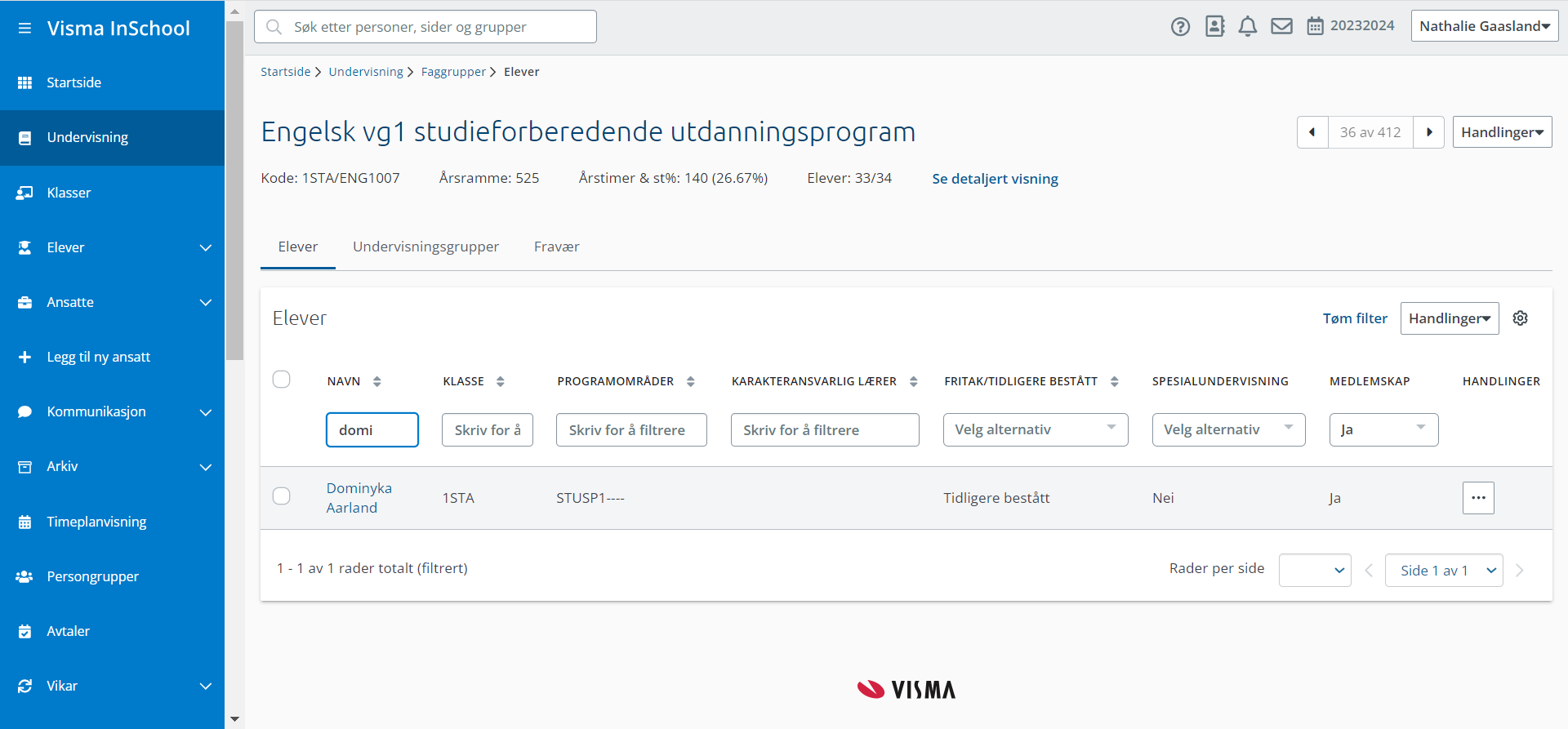Open the contact card icon in header
The width and height of the screenshot is (1568, 729).
1214,26
